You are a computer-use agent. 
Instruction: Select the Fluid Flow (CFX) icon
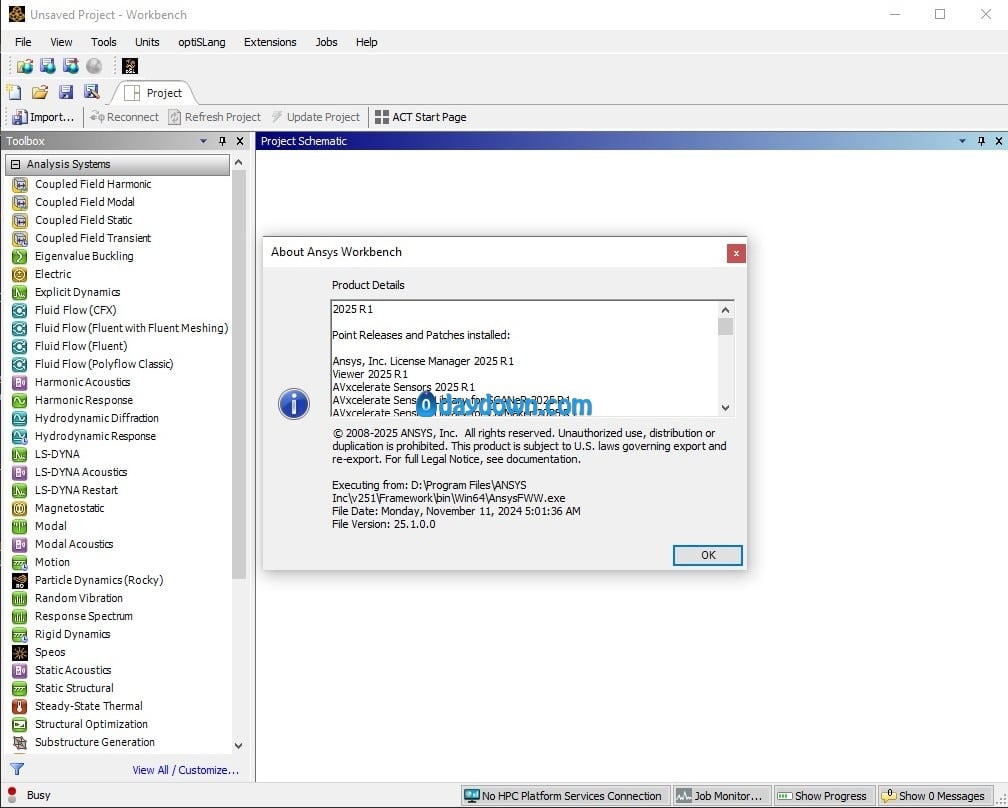tap(20, 310)
